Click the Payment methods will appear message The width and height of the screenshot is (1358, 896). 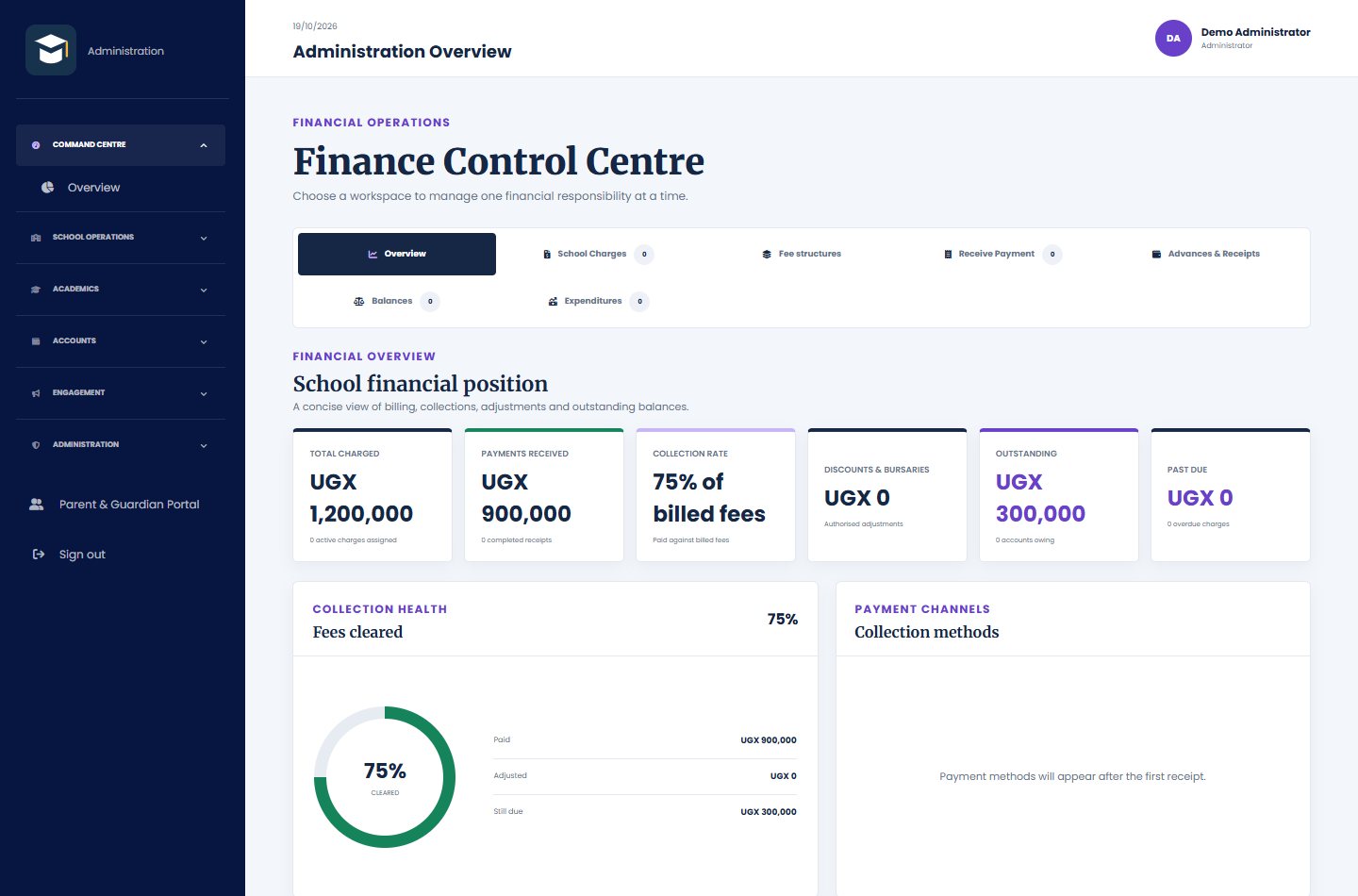coord(1072,777)
